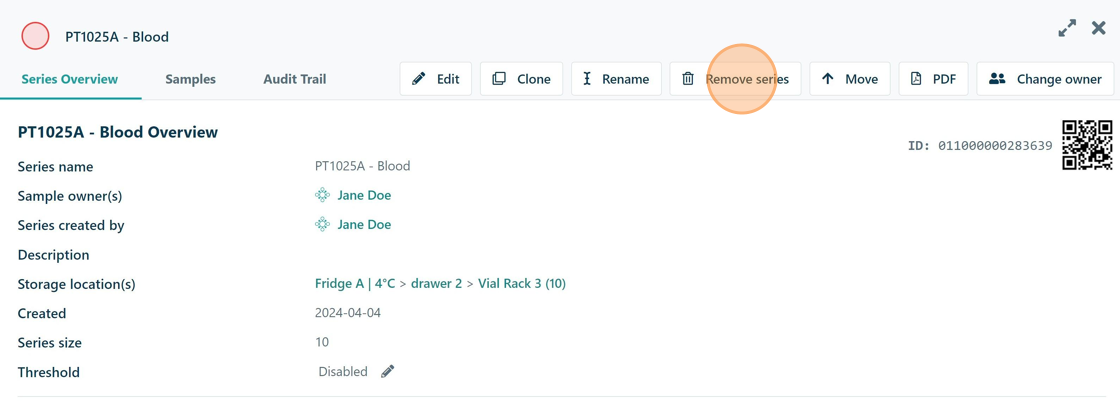
Task: Open the Change owner dialog
Action: pyautogui.click(x=1045, y=79)
